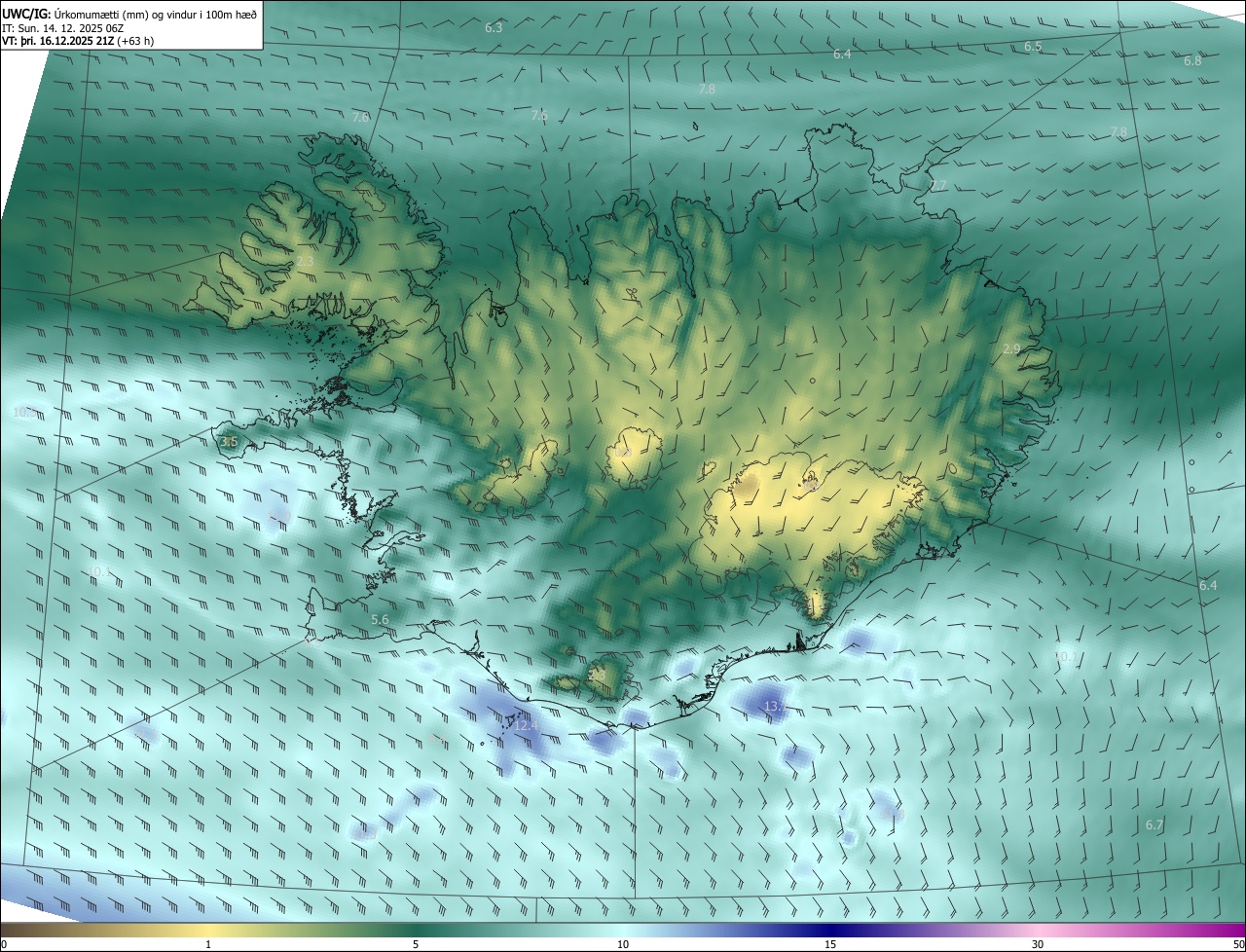Click the 0 tick label on the color scale
Image resolution: width=1246 pixels, height=952 pixels.
click(4, 944)
